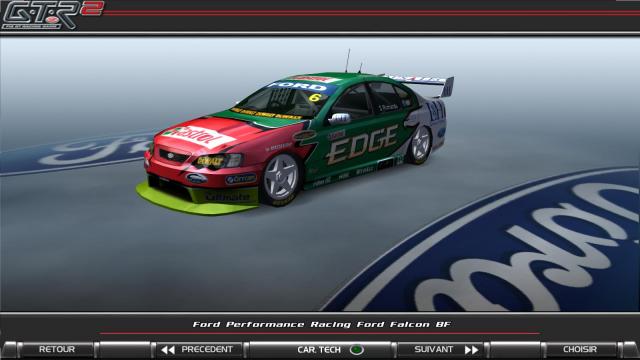The image size is (640, 360).
Task: Click the double-right arrow icon beside SUIVANT
Action: pyautogui.click(x=471, y=350)
